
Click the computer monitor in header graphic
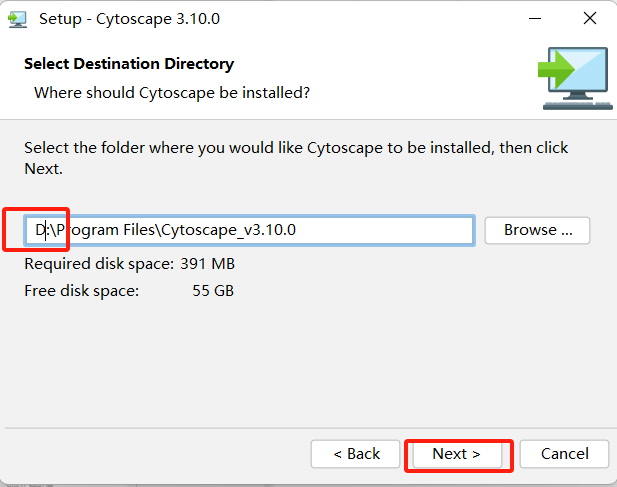click(580, 78)
